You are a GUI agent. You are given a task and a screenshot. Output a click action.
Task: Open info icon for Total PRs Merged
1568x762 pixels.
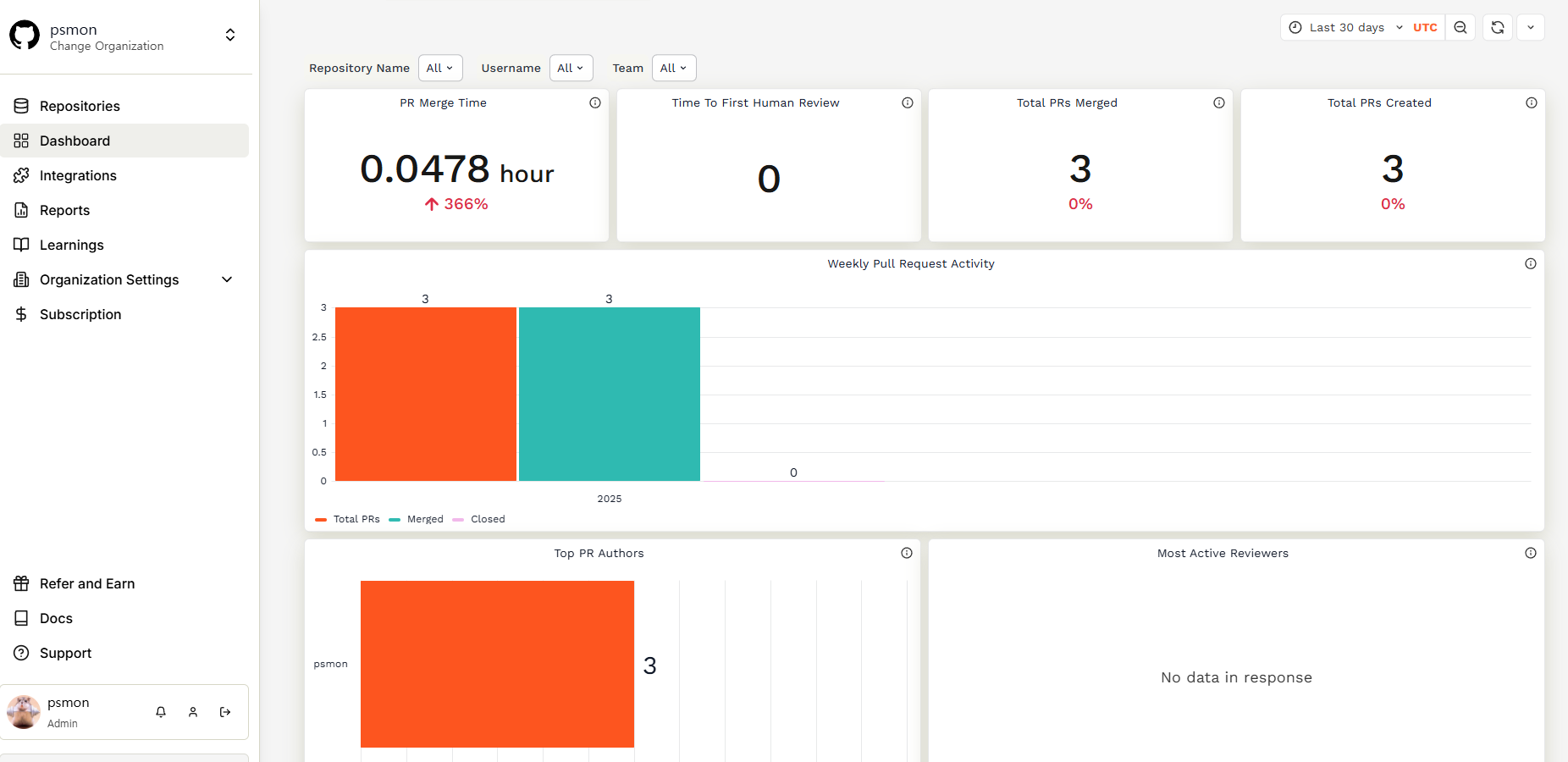click(1219, 102)
